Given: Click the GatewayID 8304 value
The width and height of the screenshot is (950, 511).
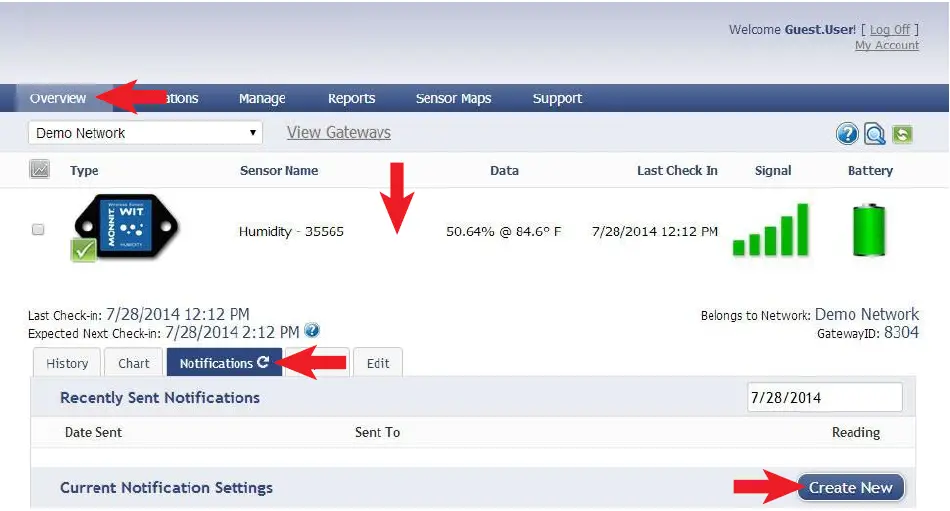Looking at the screenshot, I should pos(901,332).
